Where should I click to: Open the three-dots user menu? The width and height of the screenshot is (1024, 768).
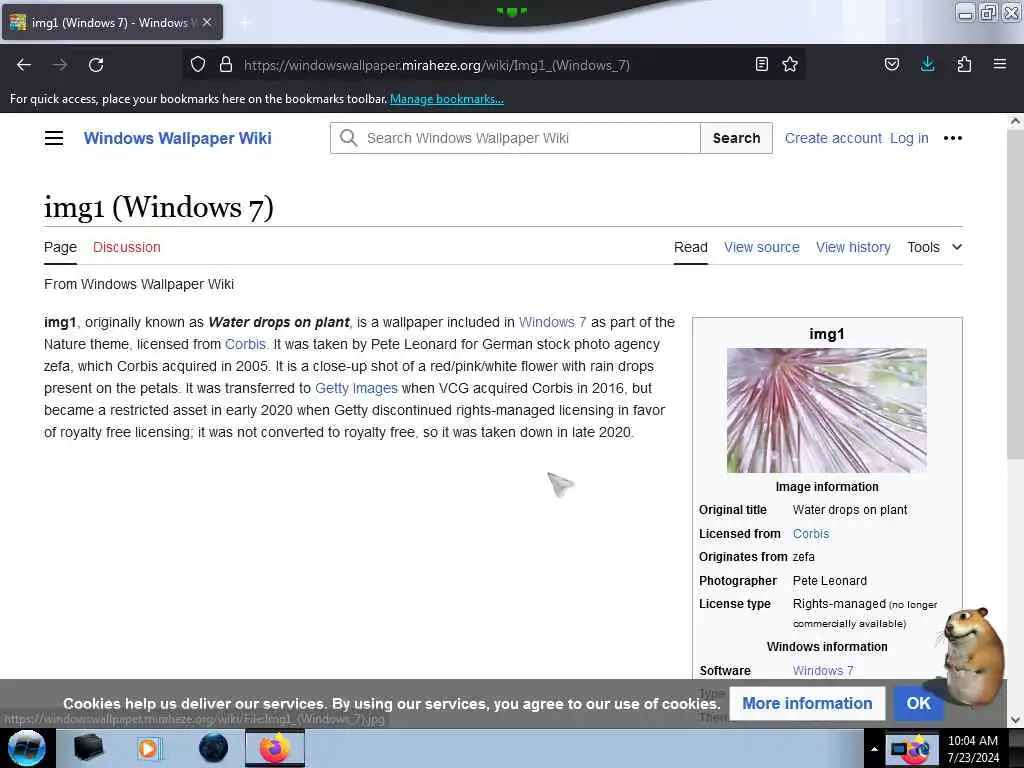coord(953,138)
